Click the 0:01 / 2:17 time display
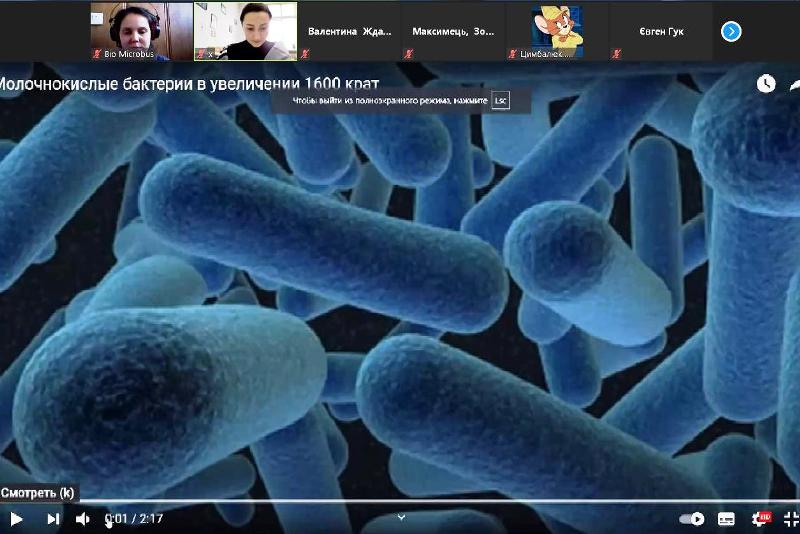The height and width of the screenshot is (534, 800). tap(134, 519)
